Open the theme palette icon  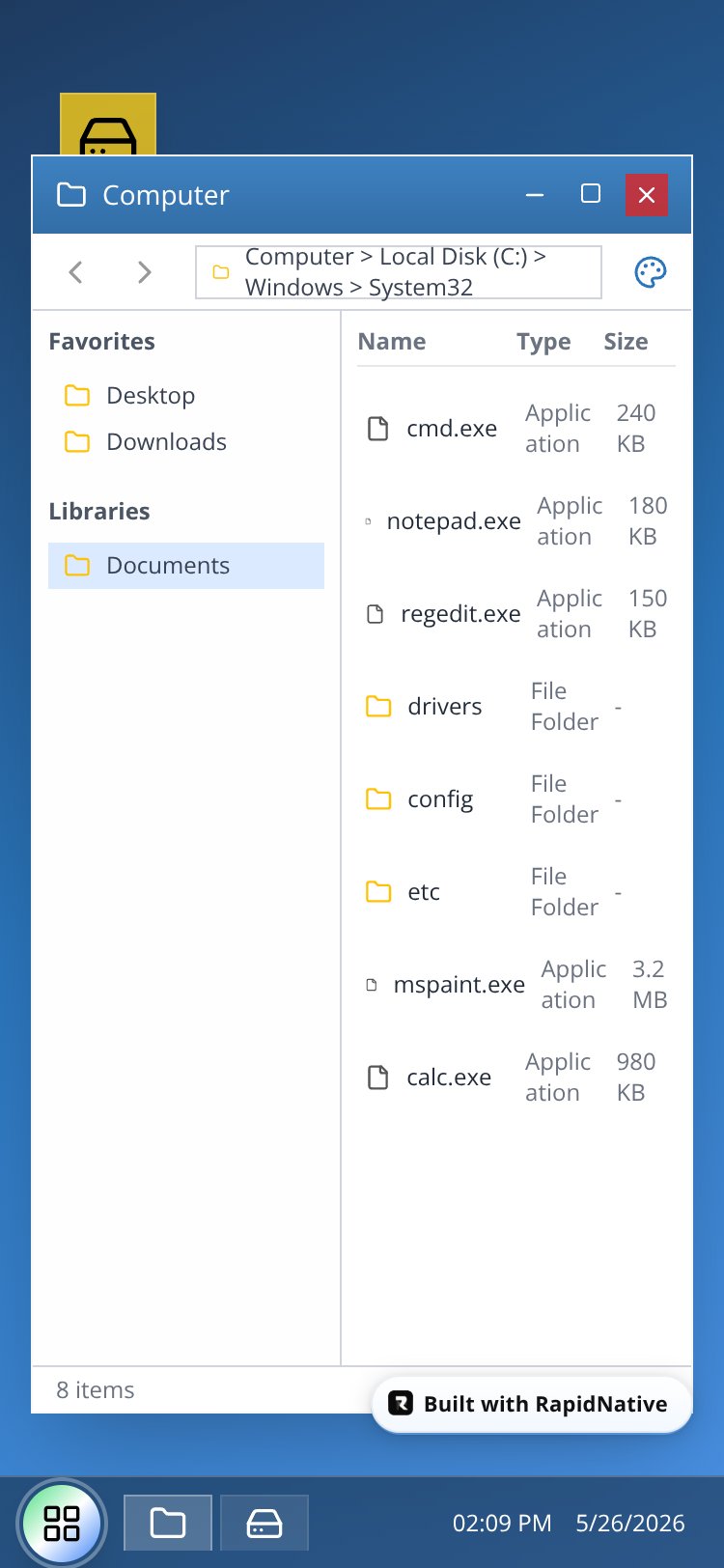pos(651,272)
